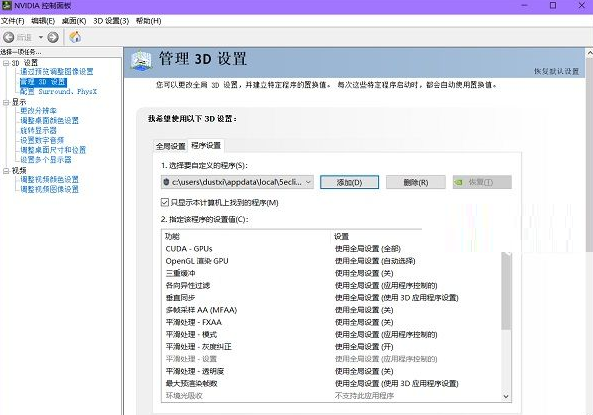The image size is (593, 415).
Task: Click the NVIDIA logo in title bar
Action: tap(6, 6)
